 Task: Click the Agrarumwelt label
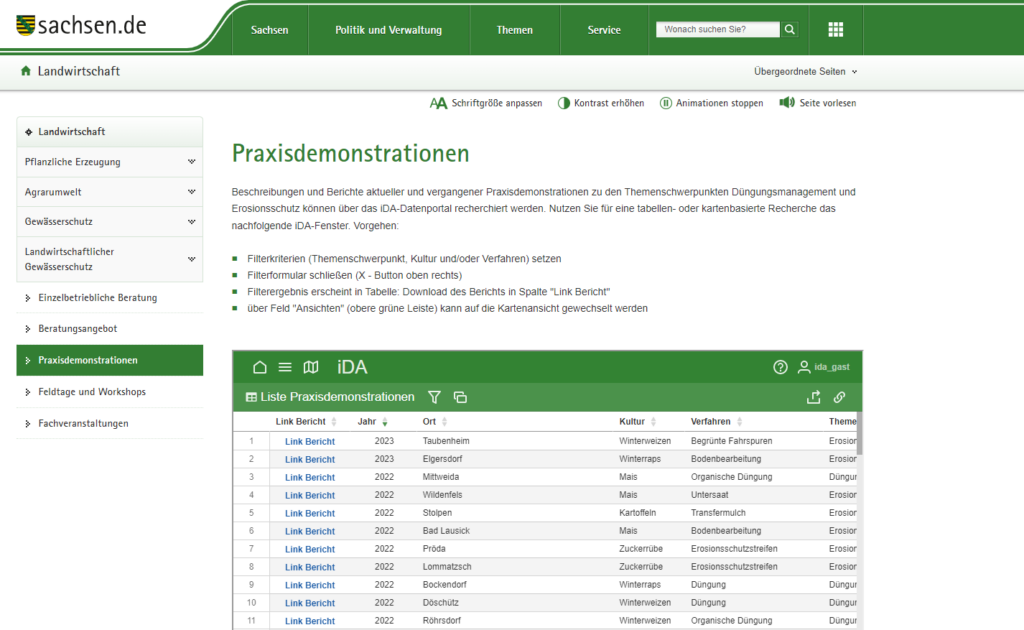(53, 192)
